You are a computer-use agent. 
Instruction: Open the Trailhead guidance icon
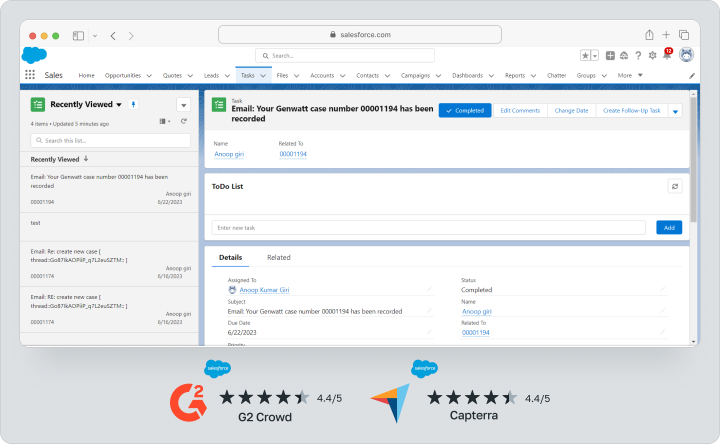(624, 56)
